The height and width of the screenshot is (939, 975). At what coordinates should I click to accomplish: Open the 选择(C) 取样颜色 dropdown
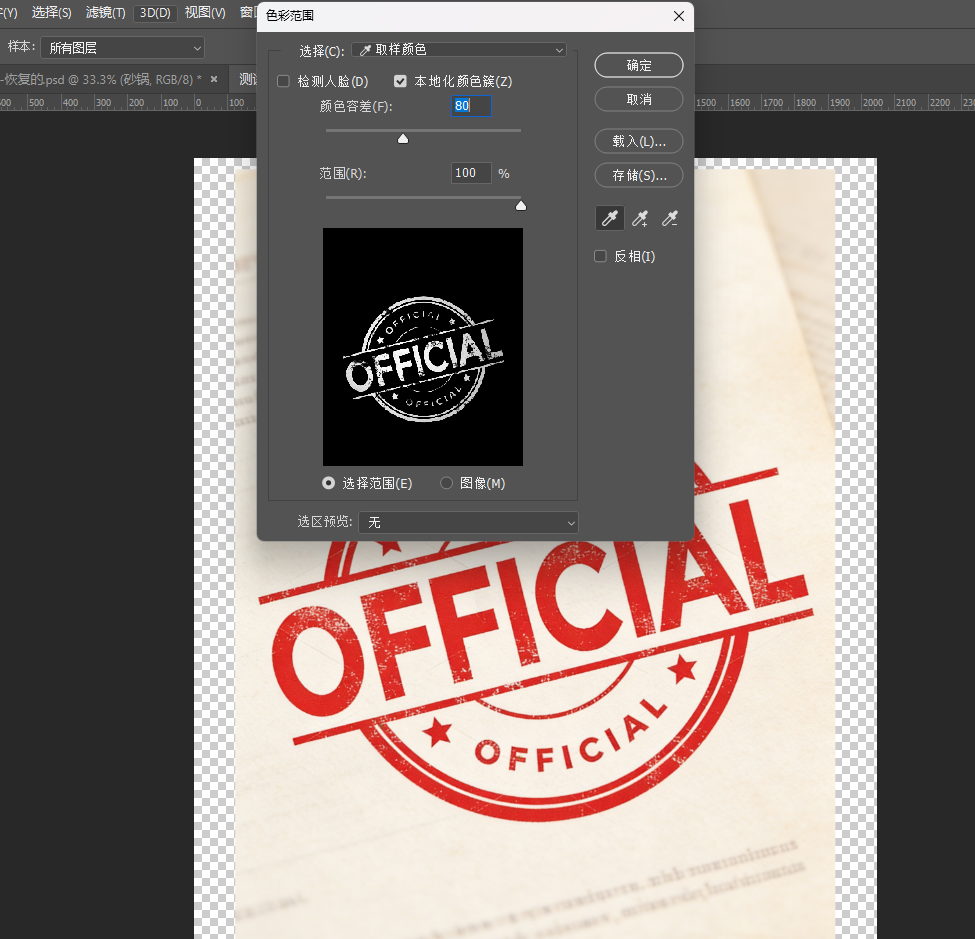tap(459, 50)
